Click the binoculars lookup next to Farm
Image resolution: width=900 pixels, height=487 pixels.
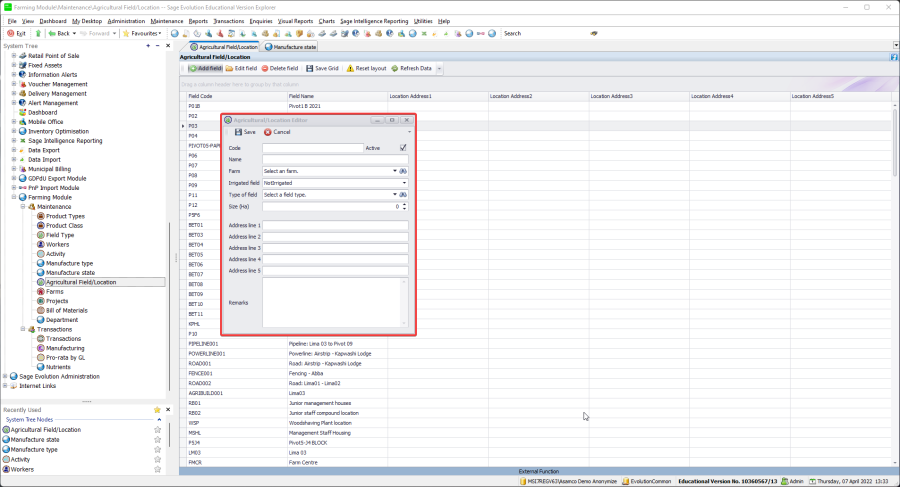pyautogui.click(x=403, y=171)
